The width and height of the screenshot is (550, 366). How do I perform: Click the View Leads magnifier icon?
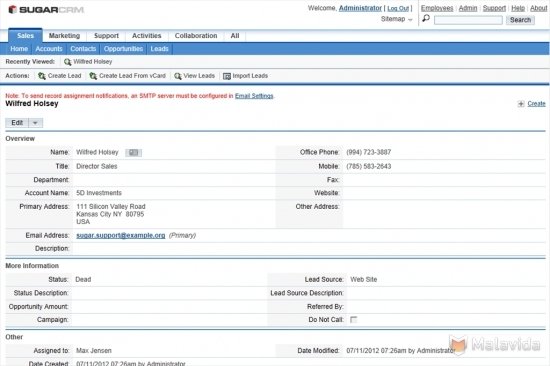[x=178, y=76]
